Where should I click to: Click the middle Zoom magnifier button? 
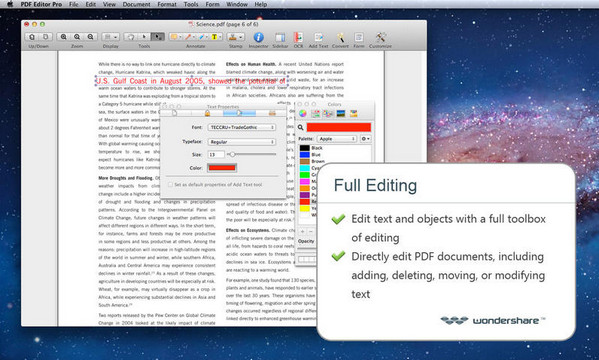[x=77, y=37]
